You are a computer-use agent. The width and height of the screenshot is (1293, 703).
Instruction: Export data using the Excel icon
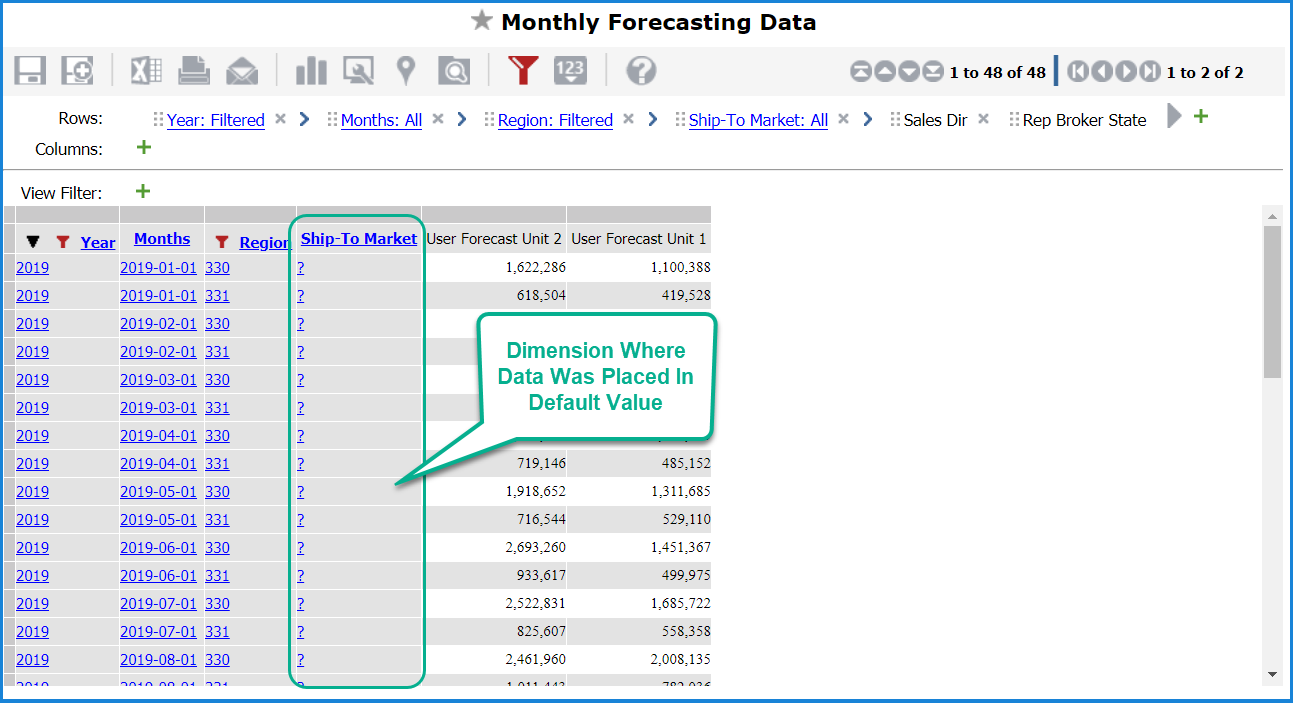click(x=146, y=71)
